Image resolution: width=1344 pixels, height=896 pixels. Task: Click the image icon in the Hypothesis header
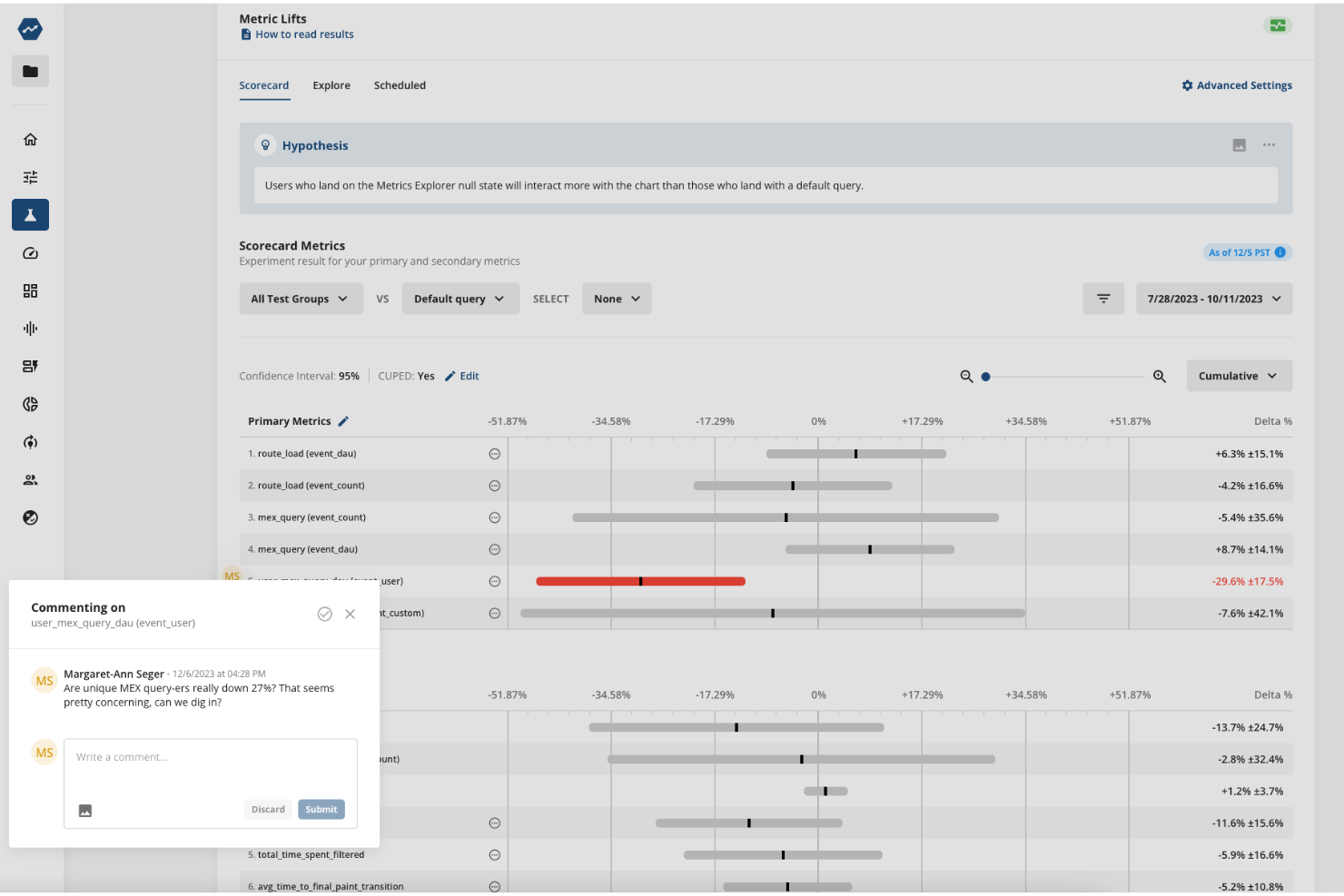click(x=1239, y=145)
